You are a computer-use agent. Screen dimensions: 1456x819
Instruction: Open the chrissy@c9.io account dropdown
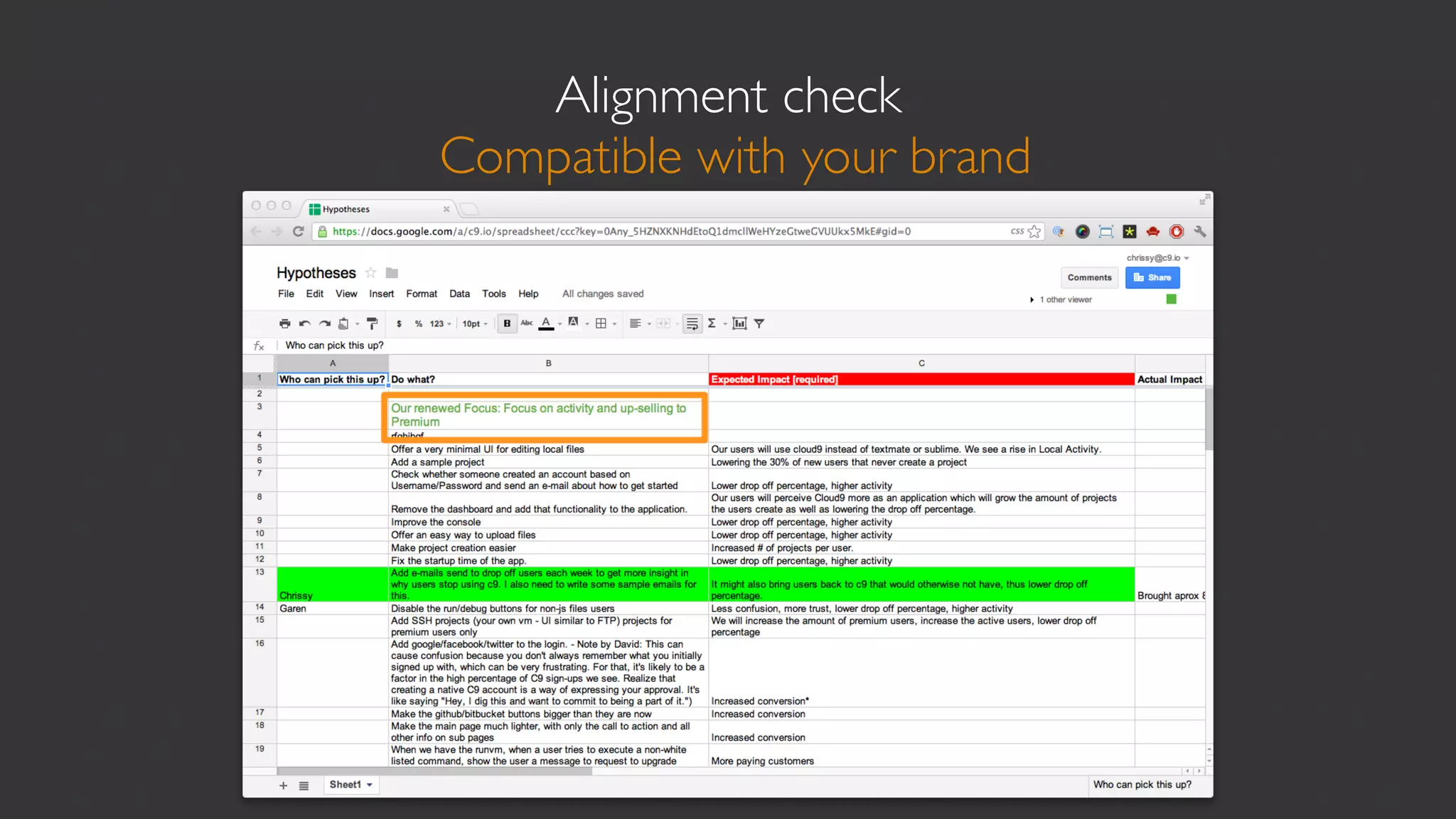tap(1157, 258)
